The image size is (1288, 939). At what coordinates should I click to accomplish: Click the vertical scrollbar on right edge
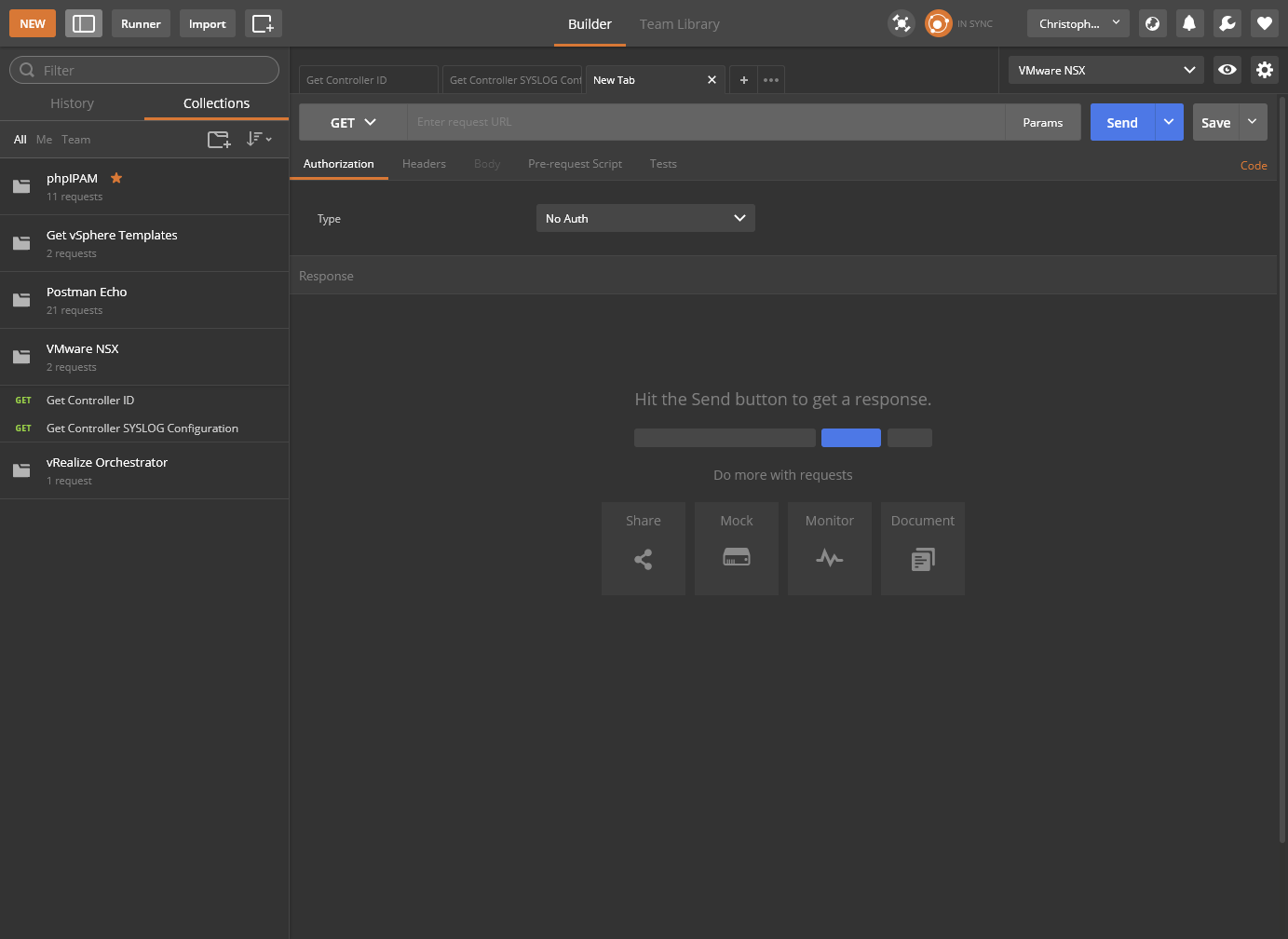(x=1282, y=466)
